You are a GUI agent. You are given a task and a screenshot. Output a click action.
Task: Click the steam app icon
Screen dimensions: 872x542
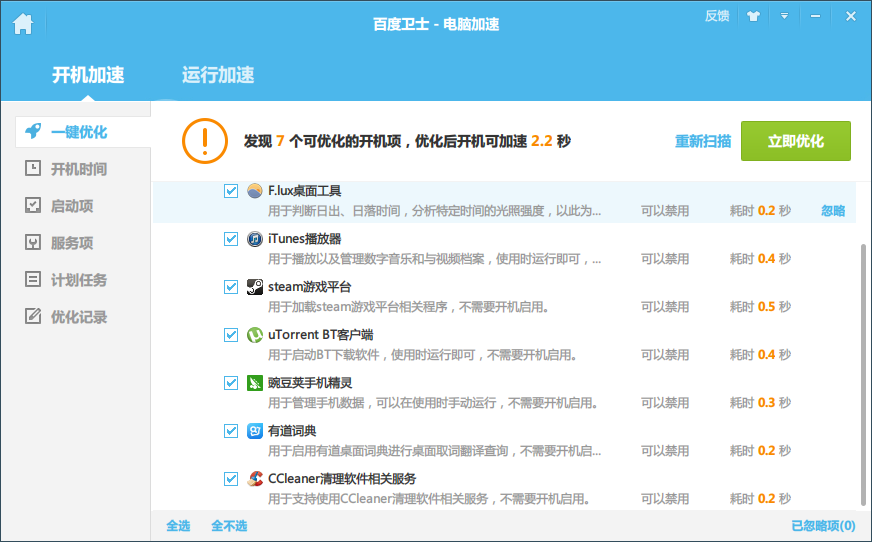(255, 287)
